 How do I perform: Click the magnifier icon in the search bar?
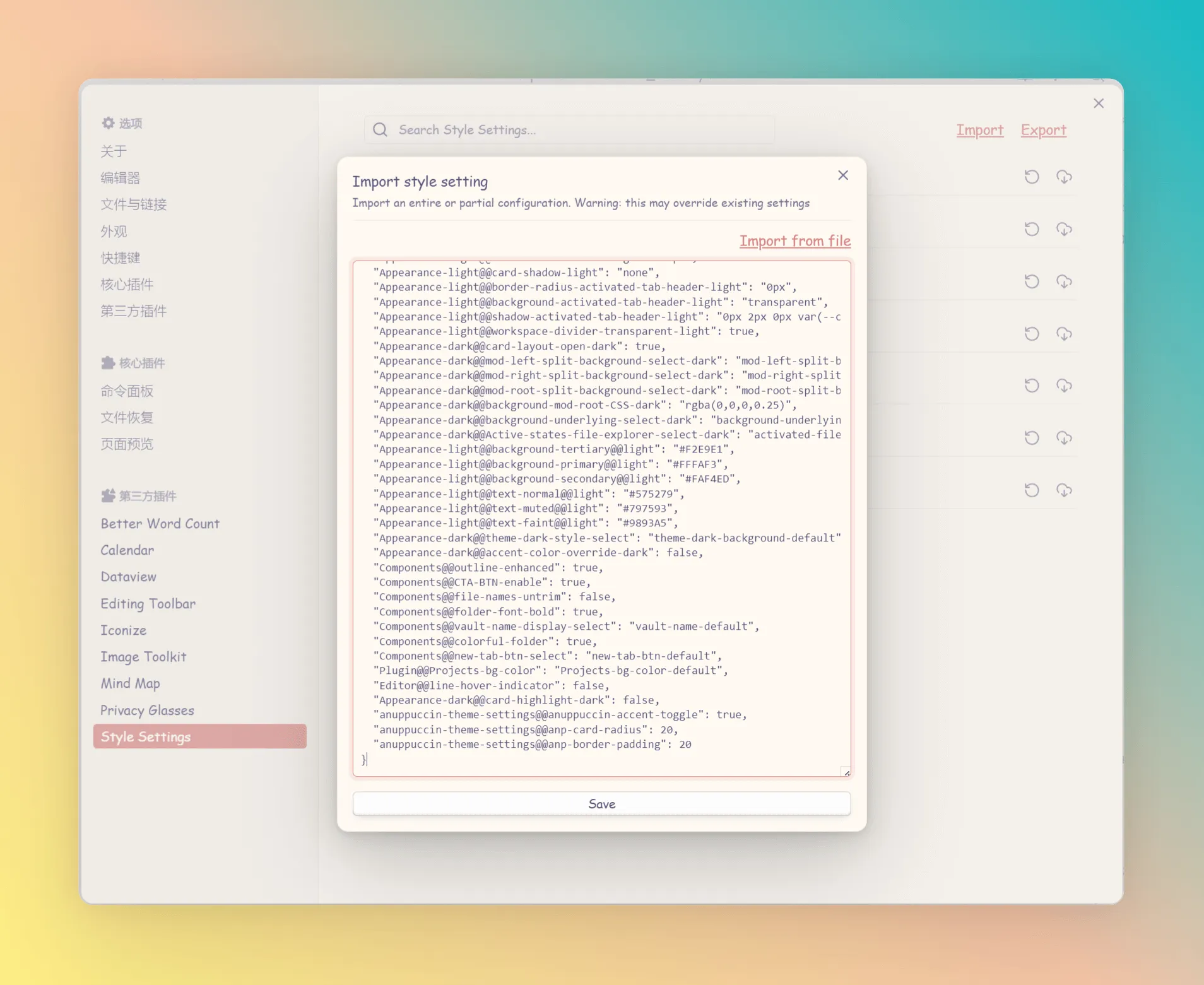coord(380,130)
